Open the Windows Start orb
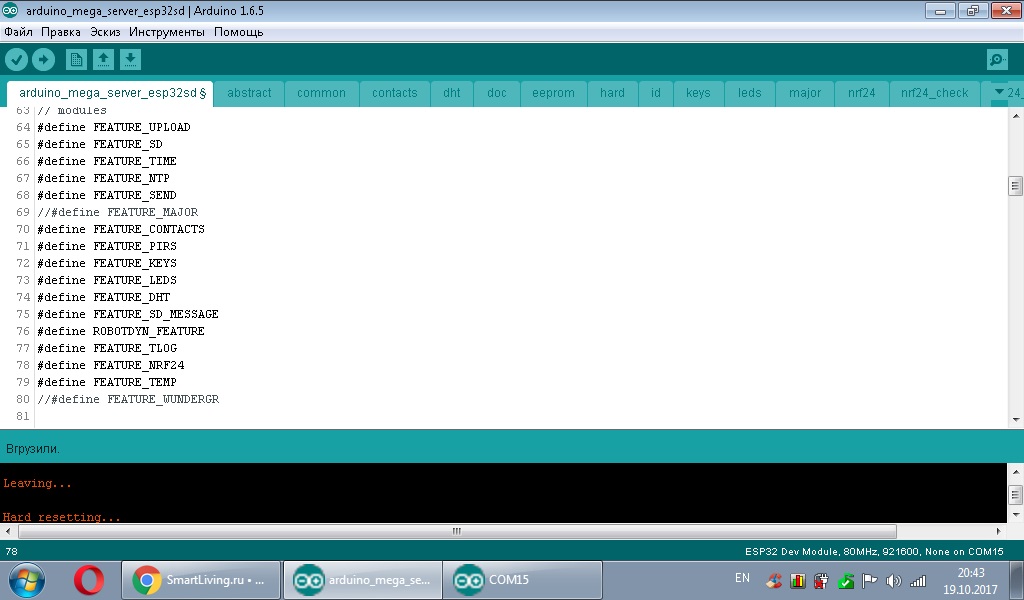This screenshot has width=1024, height=600. click(x=27, y=580)
